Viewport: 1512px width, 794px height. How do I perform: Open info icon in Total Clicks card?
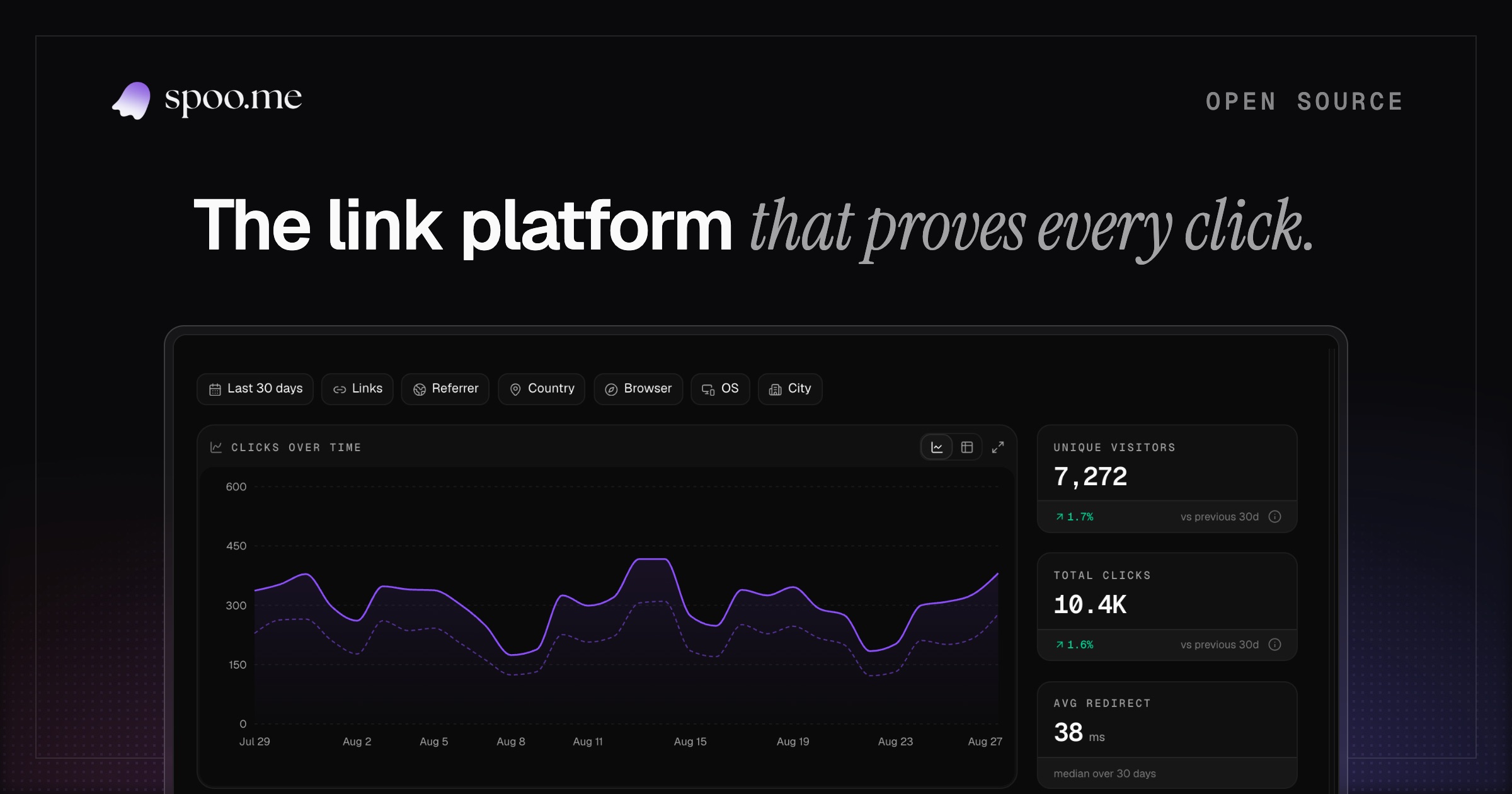1275,645
